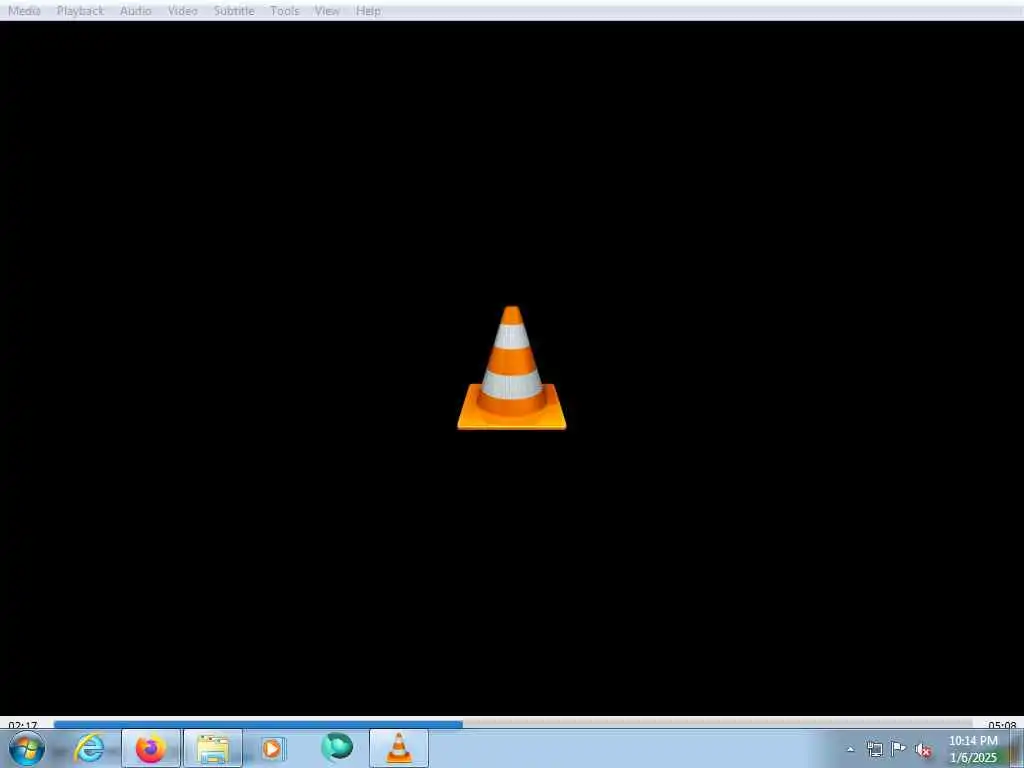Select the VLC taskbar button
The image size is (1024, 768).
tap(399, 748)
